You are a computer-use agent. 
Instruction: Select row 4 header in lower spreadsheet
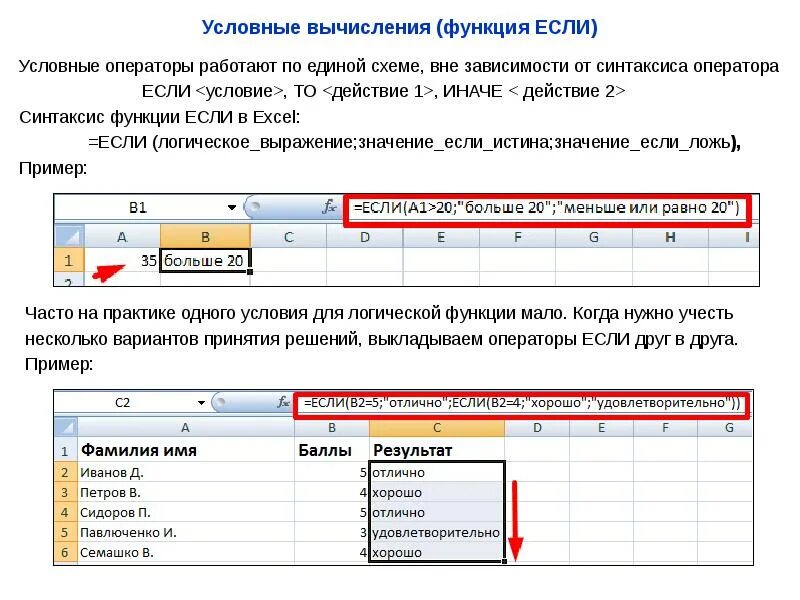pyautogui.click(x=66, y=512)
